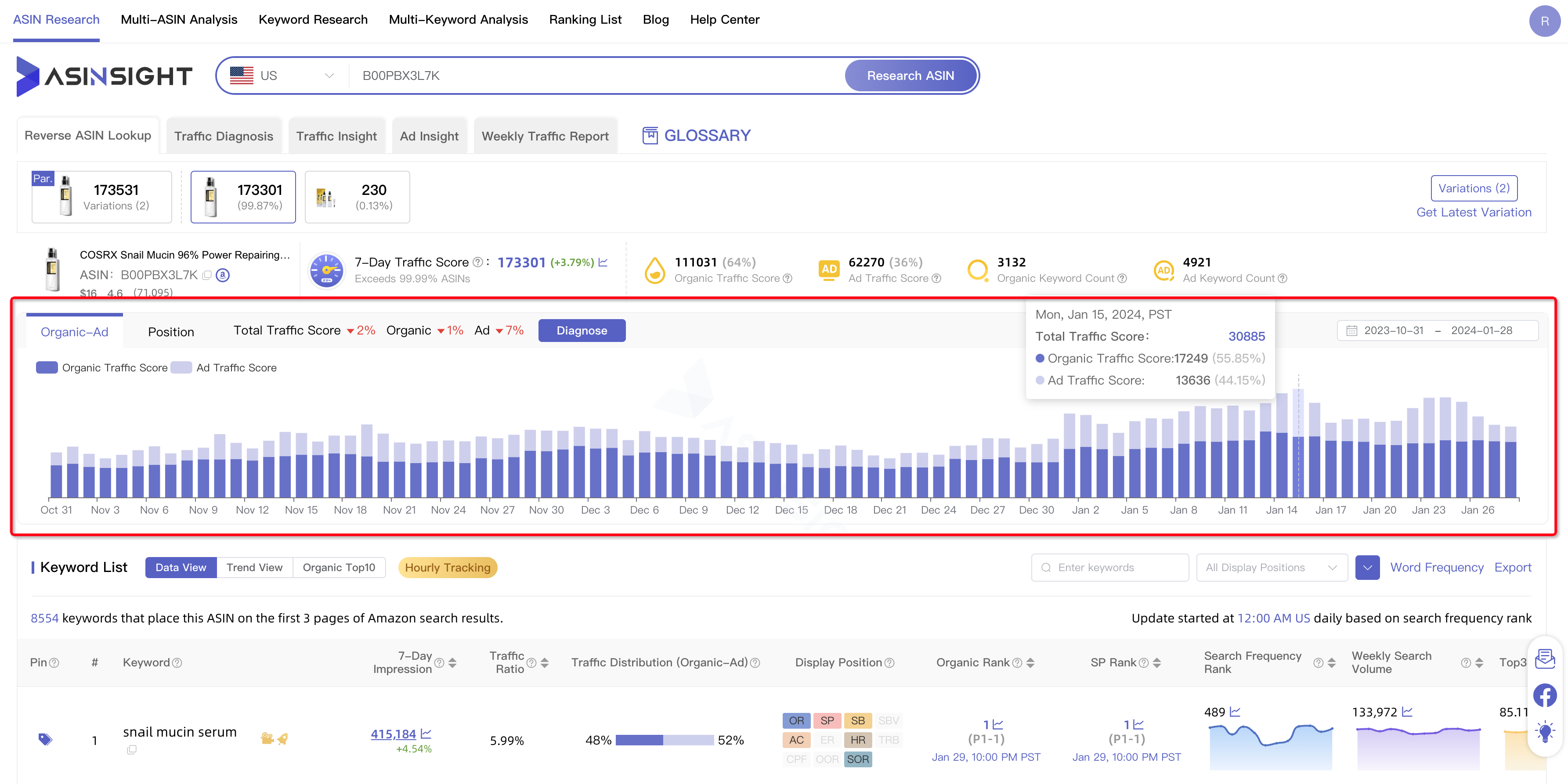Copy keyword snail mucin serum icon
Screen dimensions: 1568x784
coord(131,749)
